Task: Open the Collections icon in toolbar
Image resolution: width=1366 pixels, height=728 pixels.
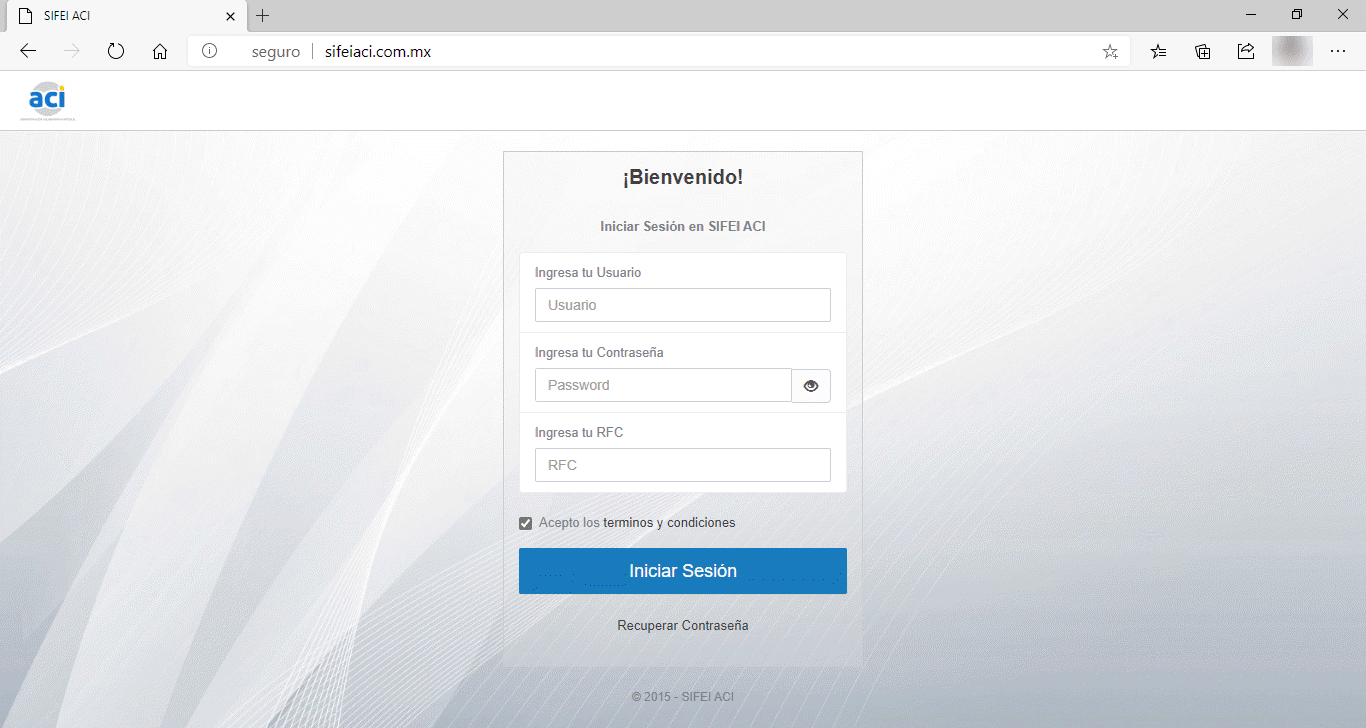Action: 1203,51
